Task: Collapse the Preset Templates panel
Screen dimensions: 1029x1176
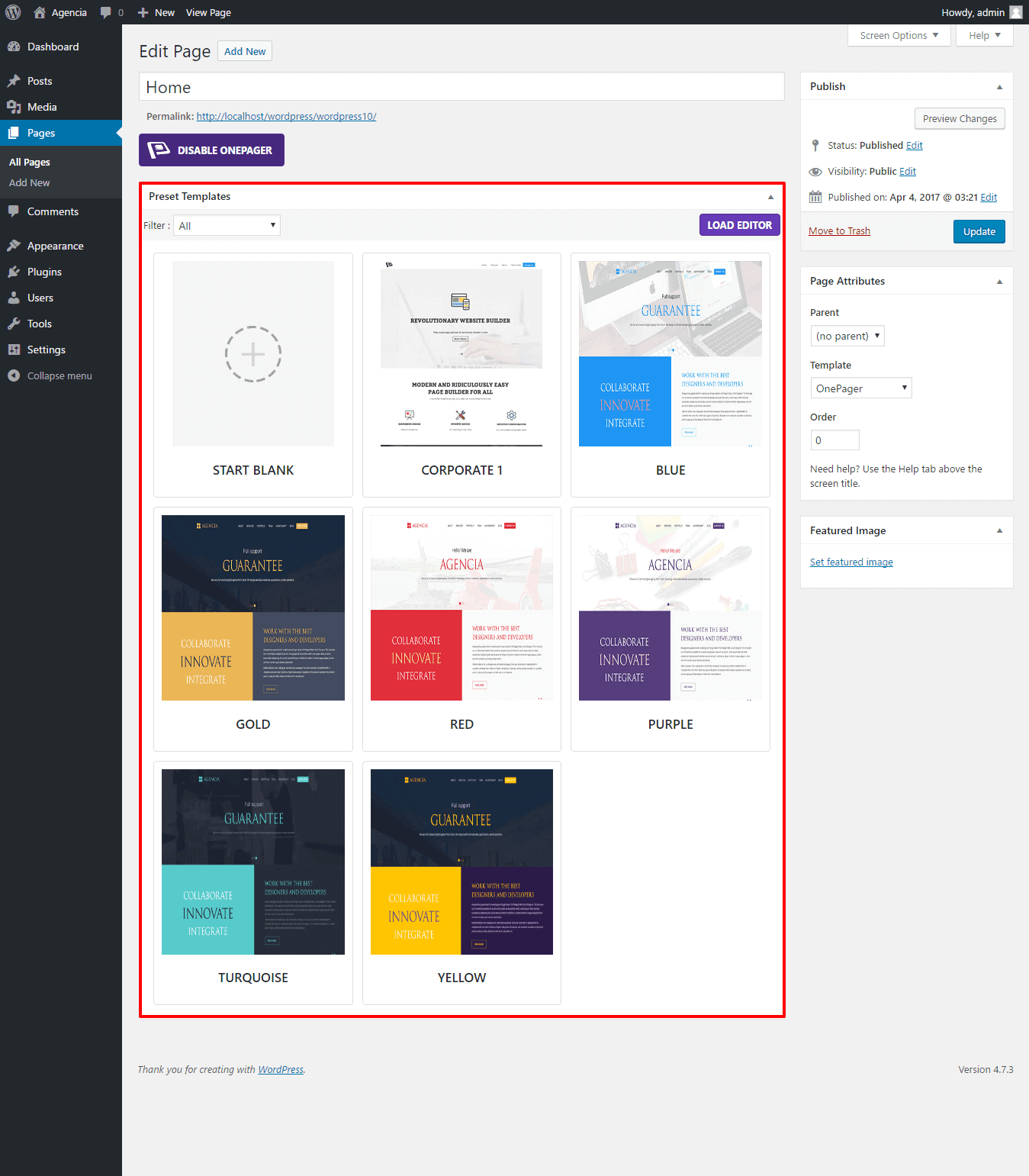Action: (x=770, y=197)
